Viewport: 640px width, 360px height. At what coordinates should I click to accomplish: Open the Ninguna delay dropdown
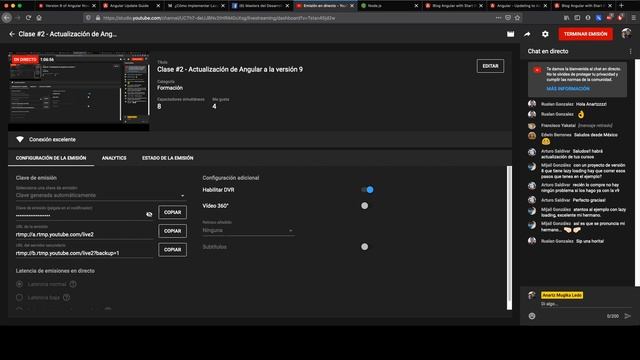[x=248, y=231]
